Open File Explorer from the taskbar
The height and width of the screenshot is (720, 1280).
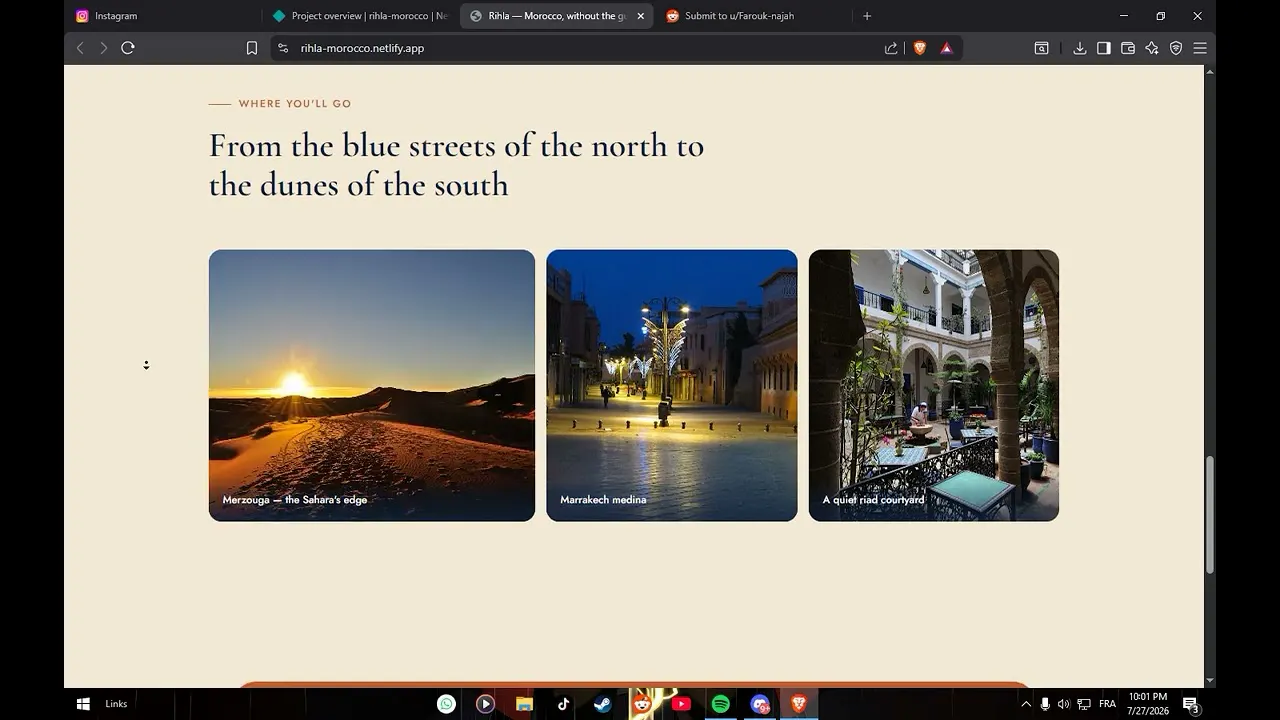(x=524, y=704)
